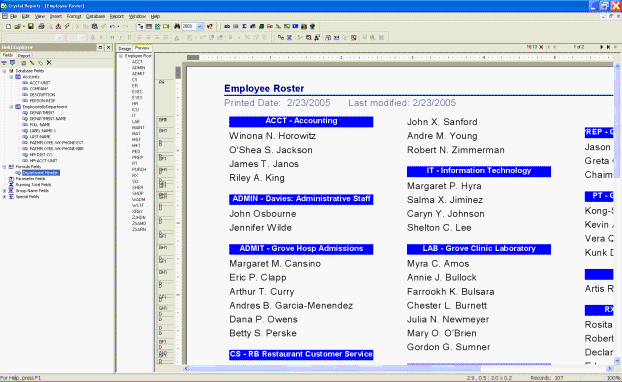Toggle the Group Tree toolbar icon
The height and width of the screenshot is (382, 622).
(x=140, y=27)
